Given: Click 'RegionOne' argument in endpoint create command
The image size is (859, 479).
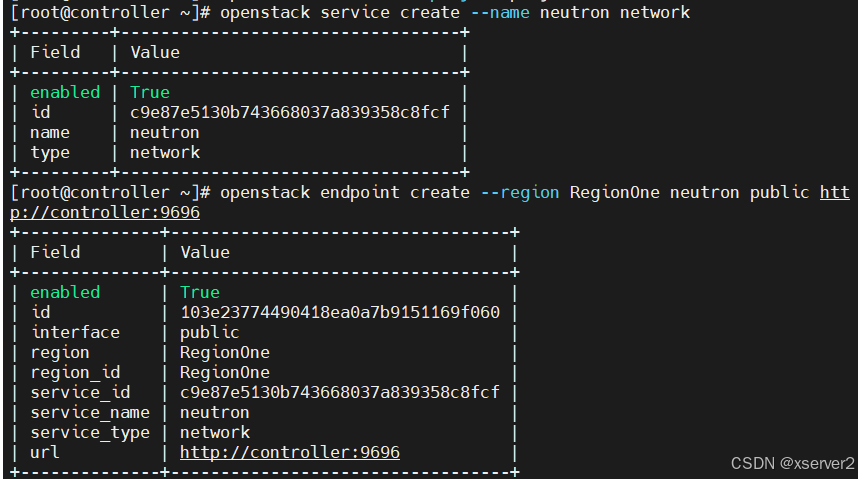Looking at the screenshot, I should coord(614,192).
